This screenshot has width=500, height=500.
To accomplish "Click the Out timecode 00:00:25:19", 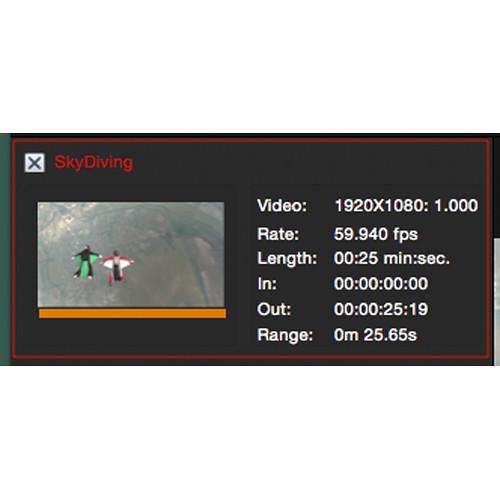I will tap(381, 309).
